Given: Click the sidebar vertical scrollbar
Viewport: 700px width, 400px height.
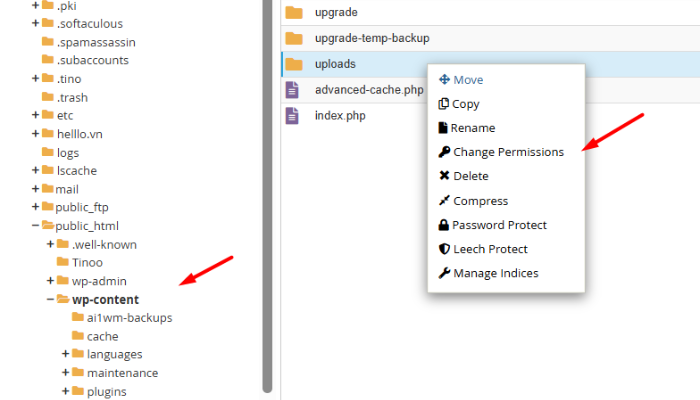Looking at the screenshot, I should (267, 200).
